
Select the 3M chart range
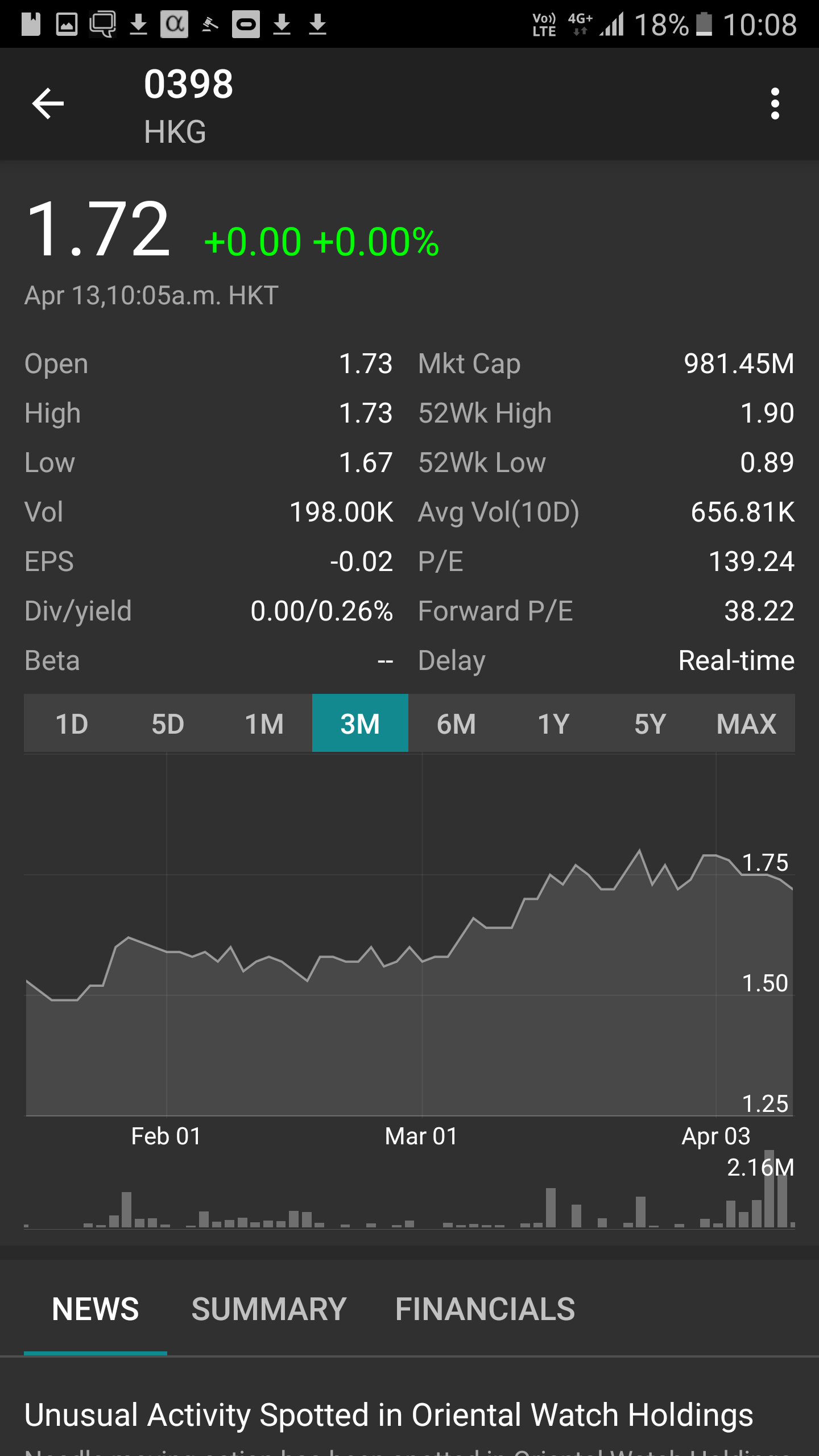point(360,724)
